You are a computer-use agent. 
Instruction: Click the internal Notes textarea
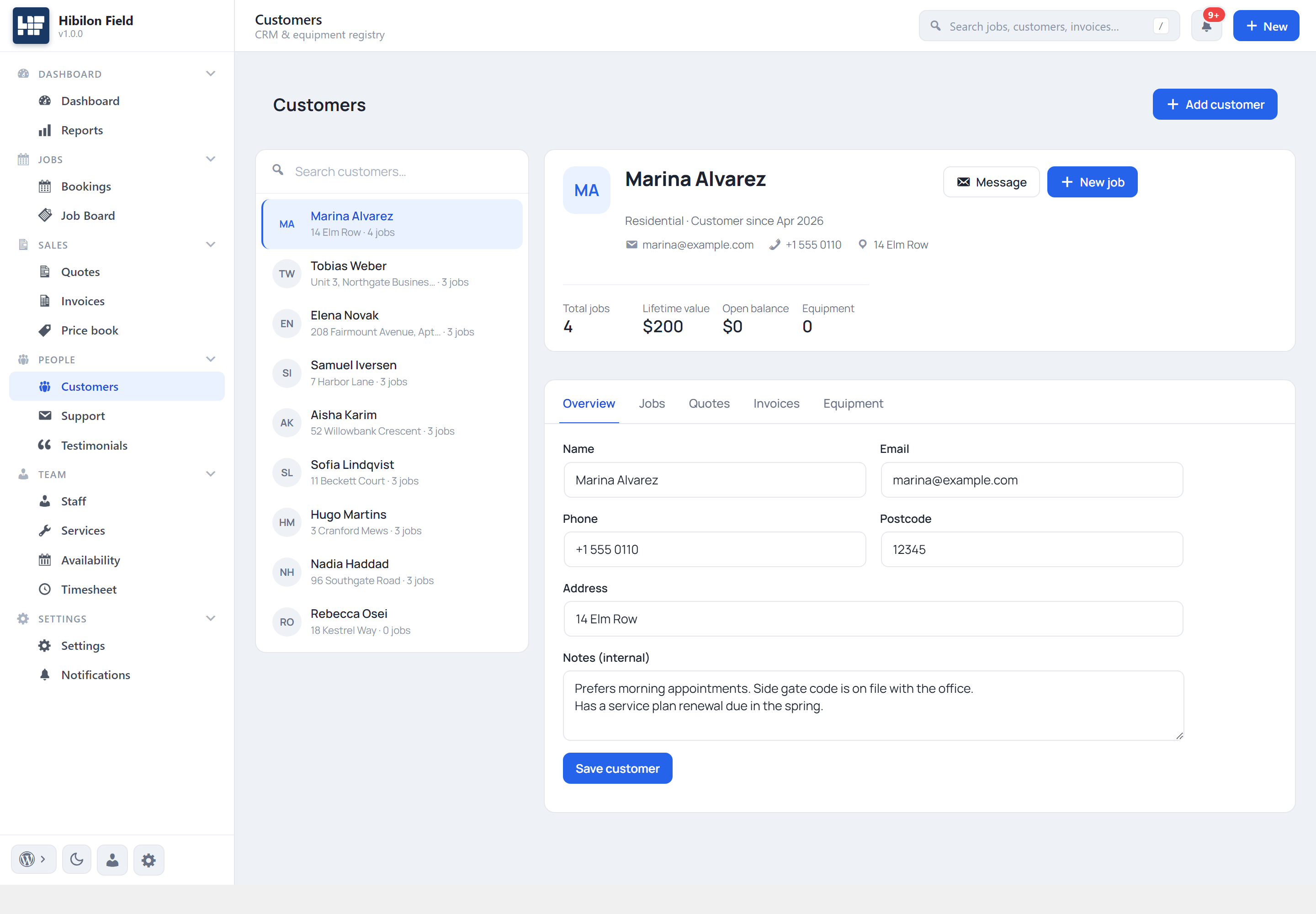click(873, 706)
